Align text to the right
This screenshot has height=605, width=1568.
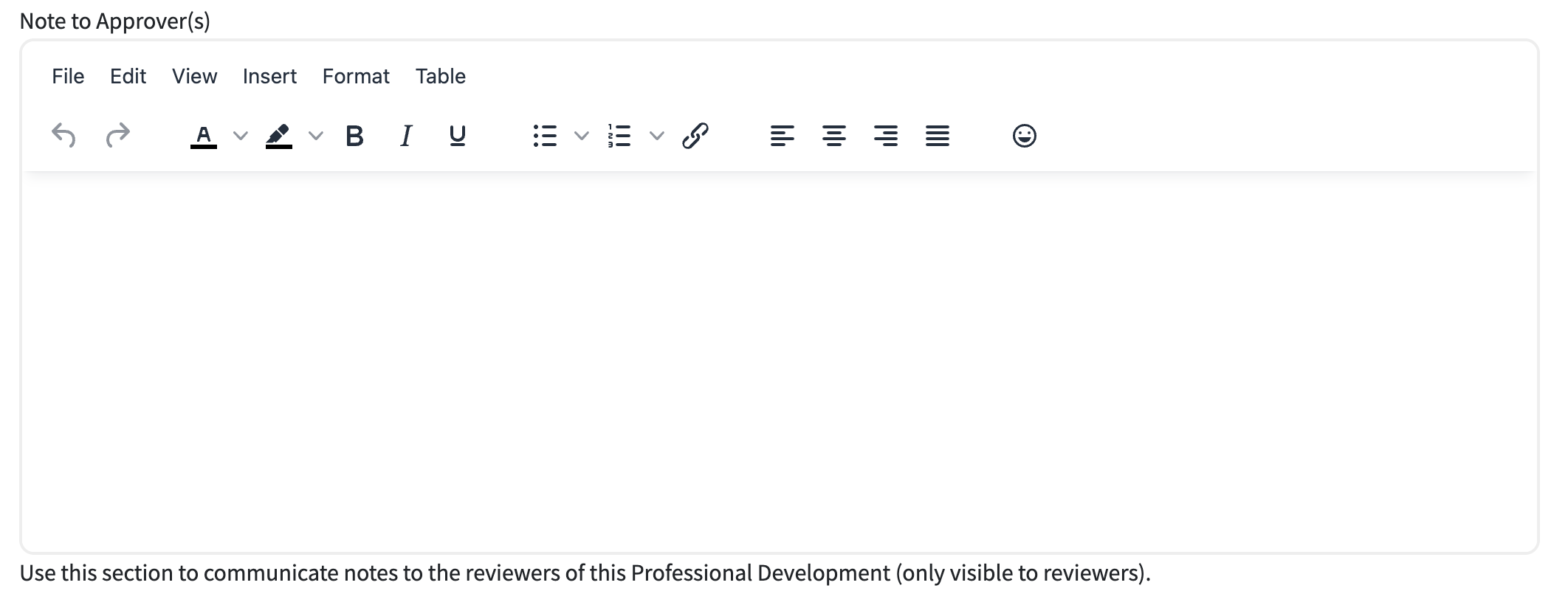(885, 136)
